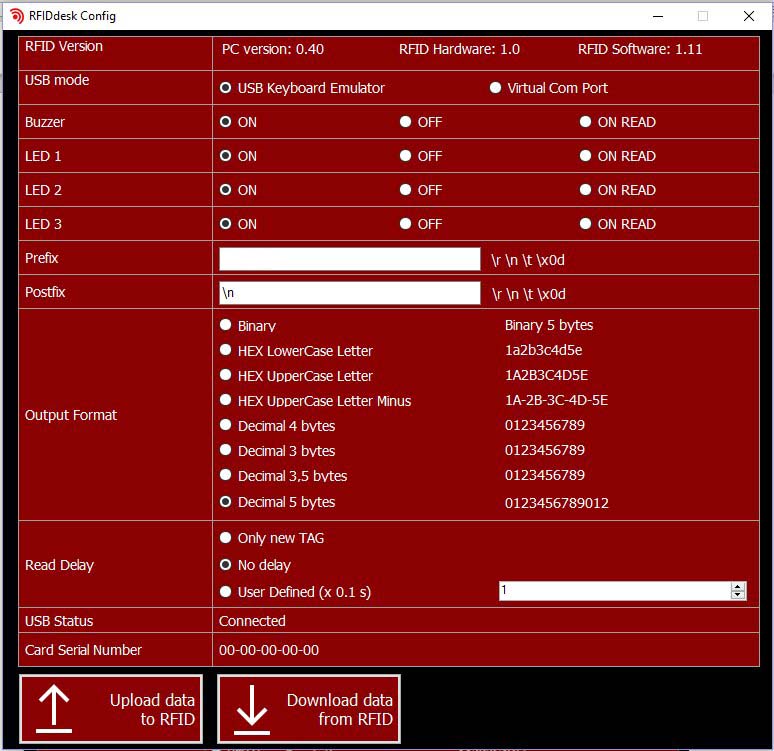
Task: Click the RFIDdesk app icon in title bar
Action: pos(16,16)
